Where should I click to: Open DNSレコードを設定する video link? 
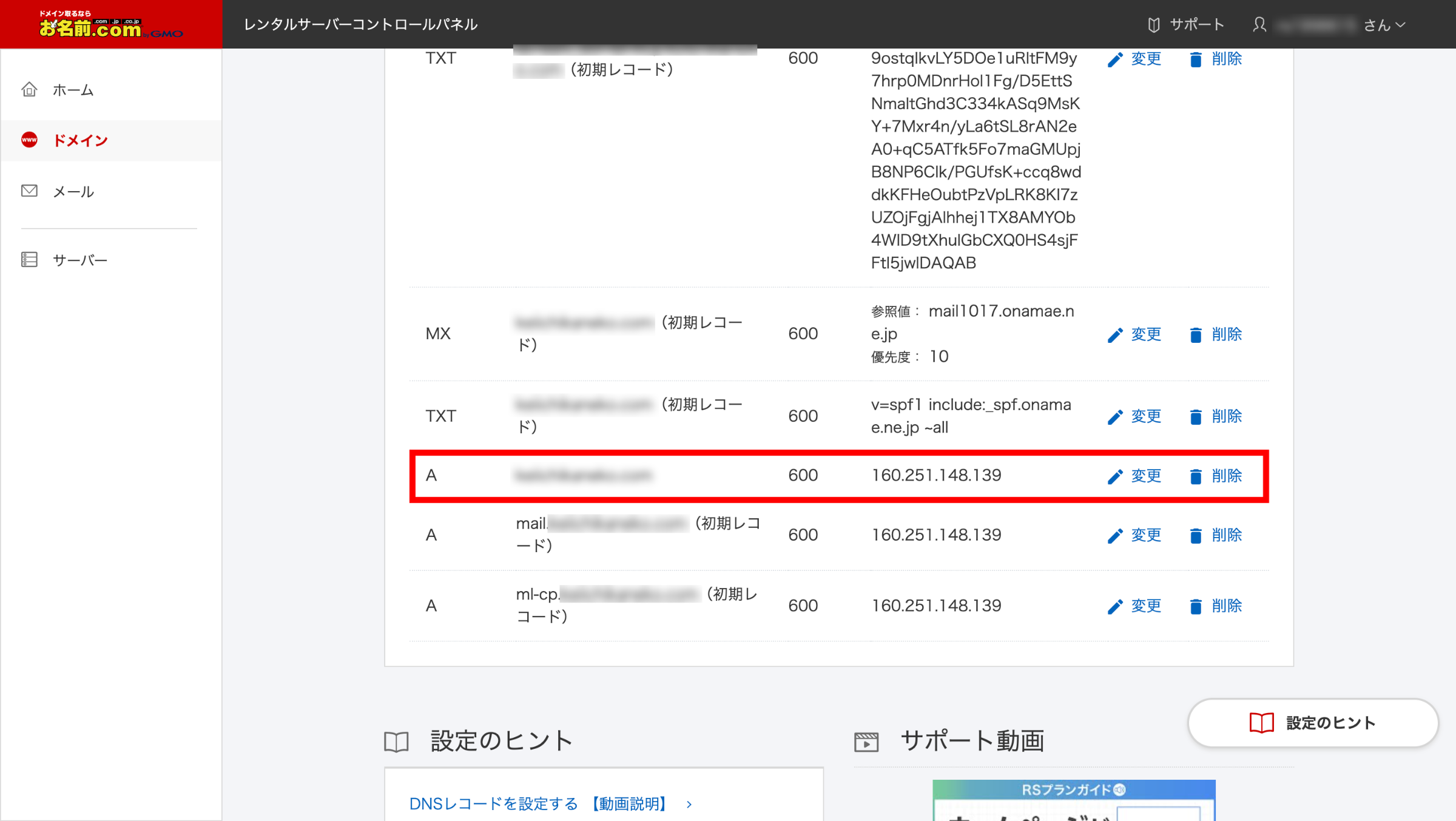pyautogui.click(x=540, y=803)
